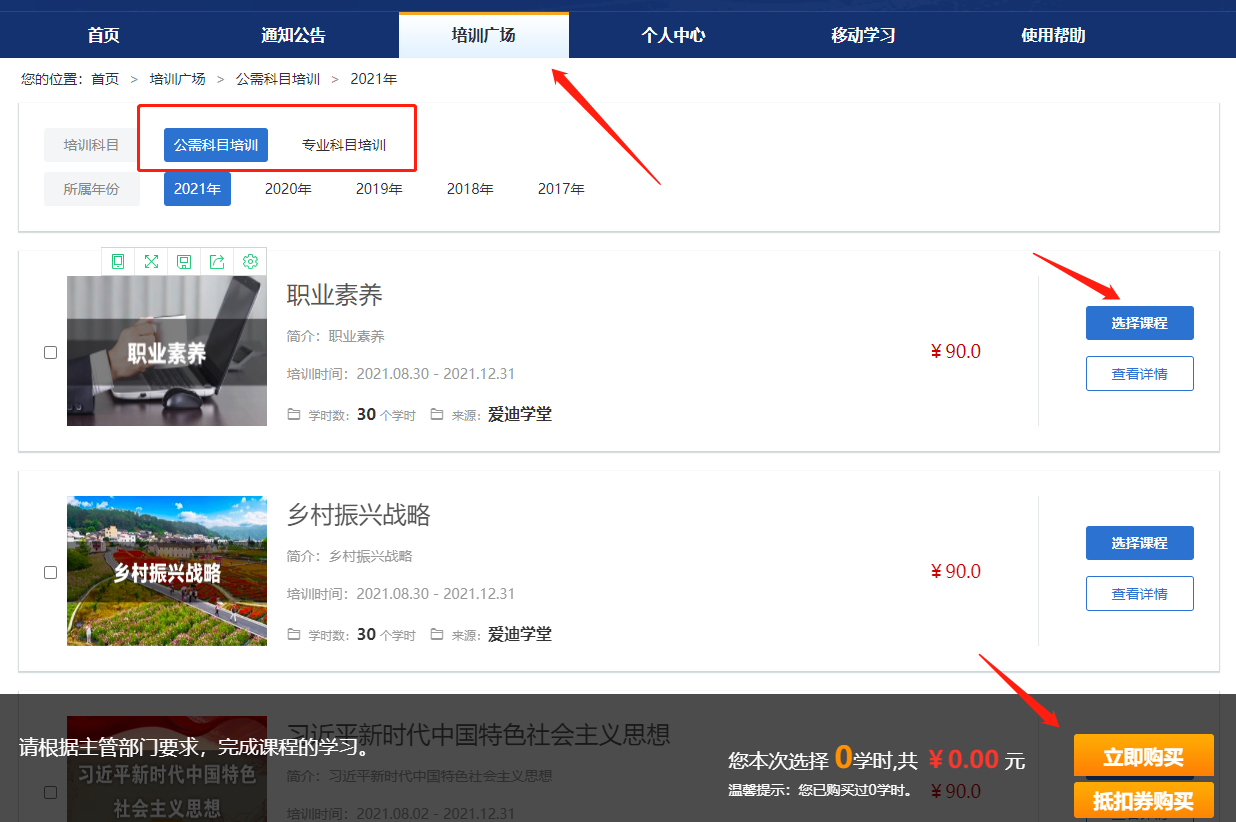This screenshot has width=1236, height=822.
Task: Click the 抵扣券购买 button
Action: click(x=1144, y=801)
